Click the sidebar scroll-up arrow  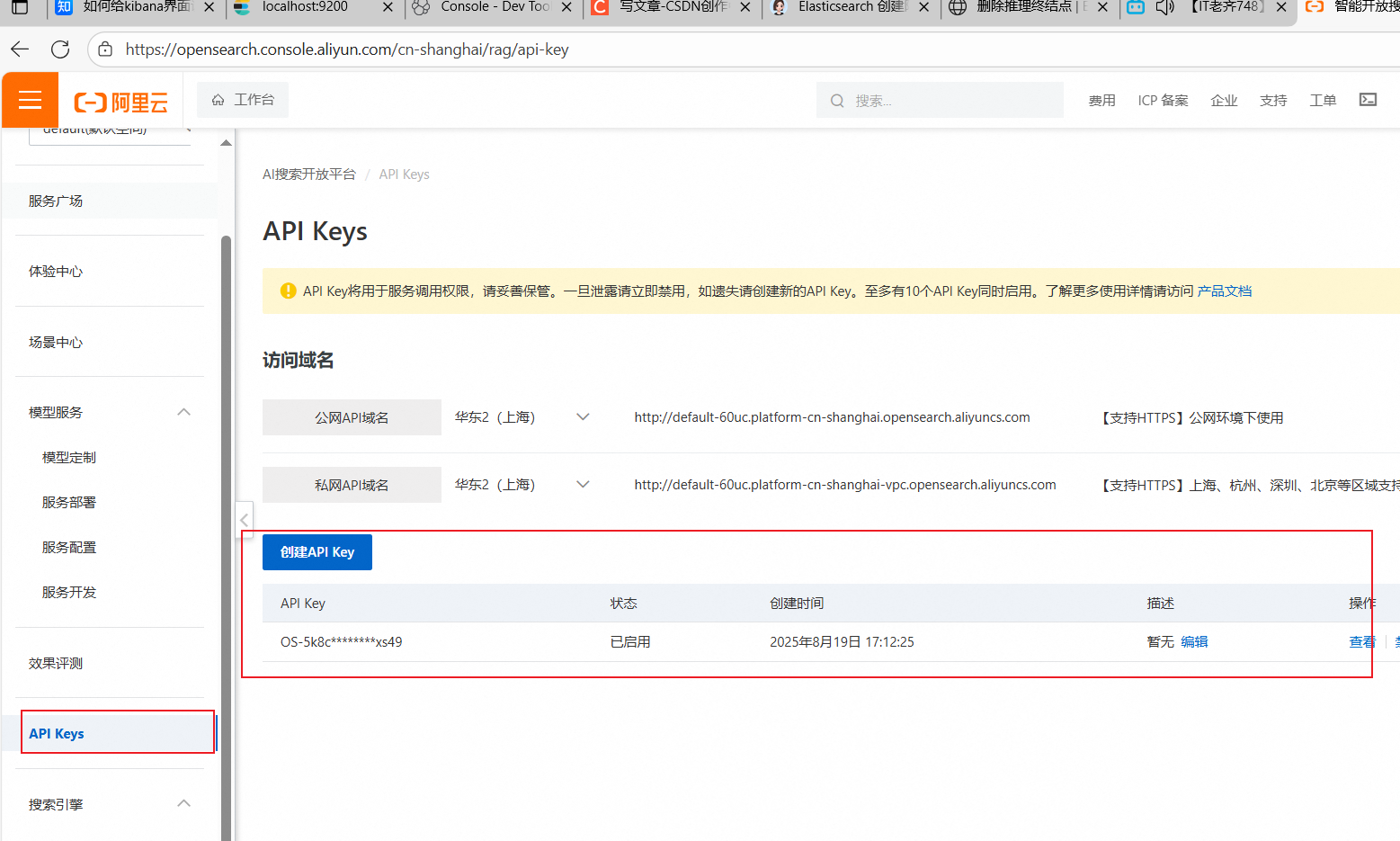[x=226, y=142]
